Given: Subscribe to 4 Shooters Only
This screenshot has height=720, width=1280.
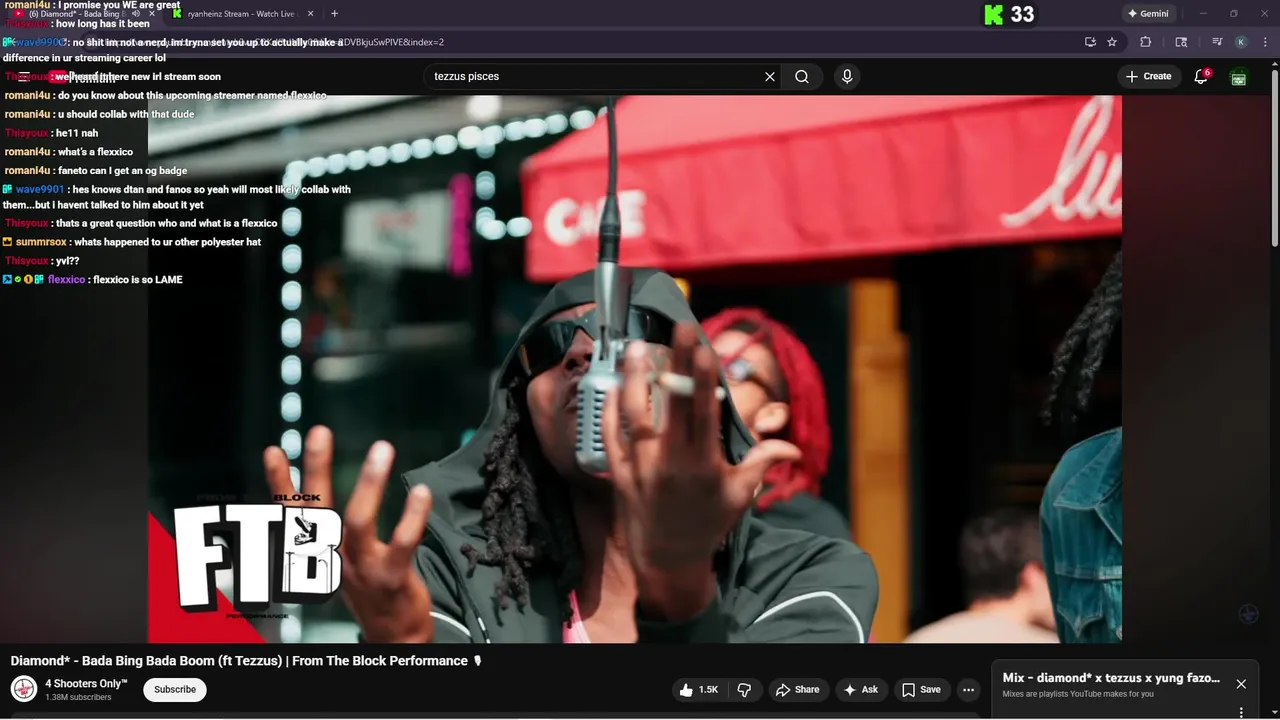Looking at the screenshot, I should click(x=175, y=689).
